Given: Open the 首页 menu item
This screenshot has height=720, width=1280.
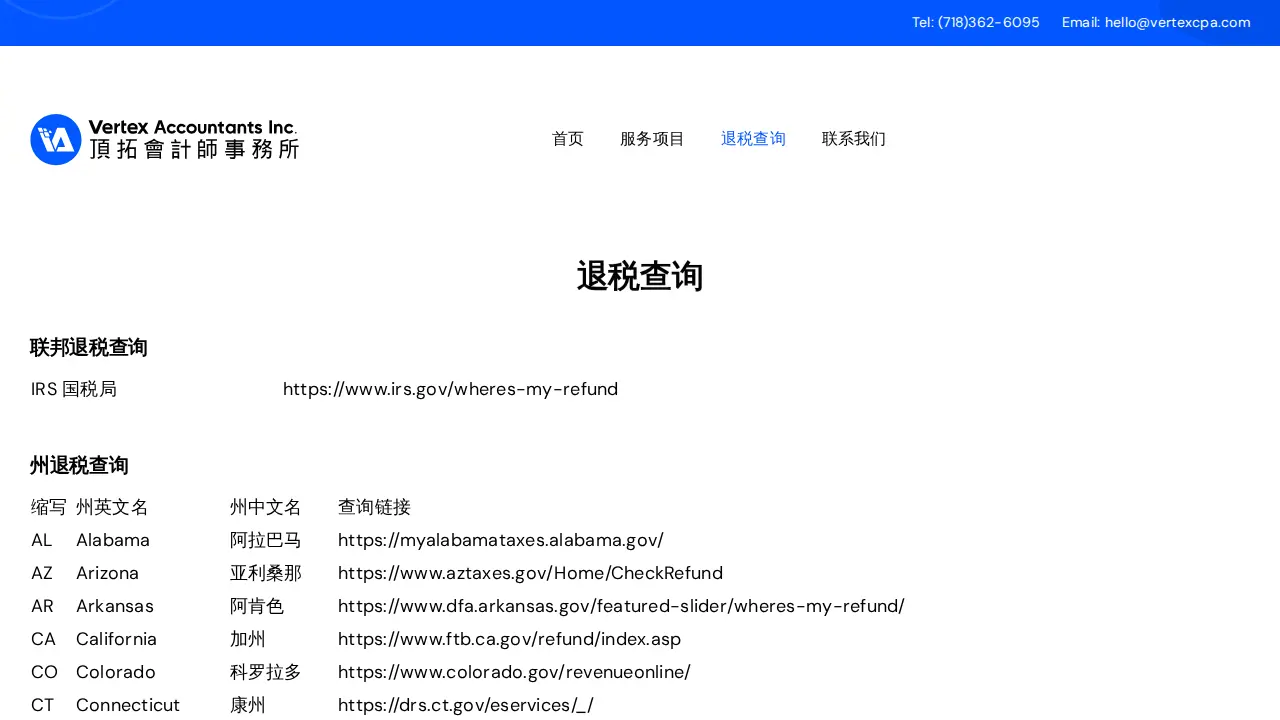Looking at the screenshot, I should [568, 139].
